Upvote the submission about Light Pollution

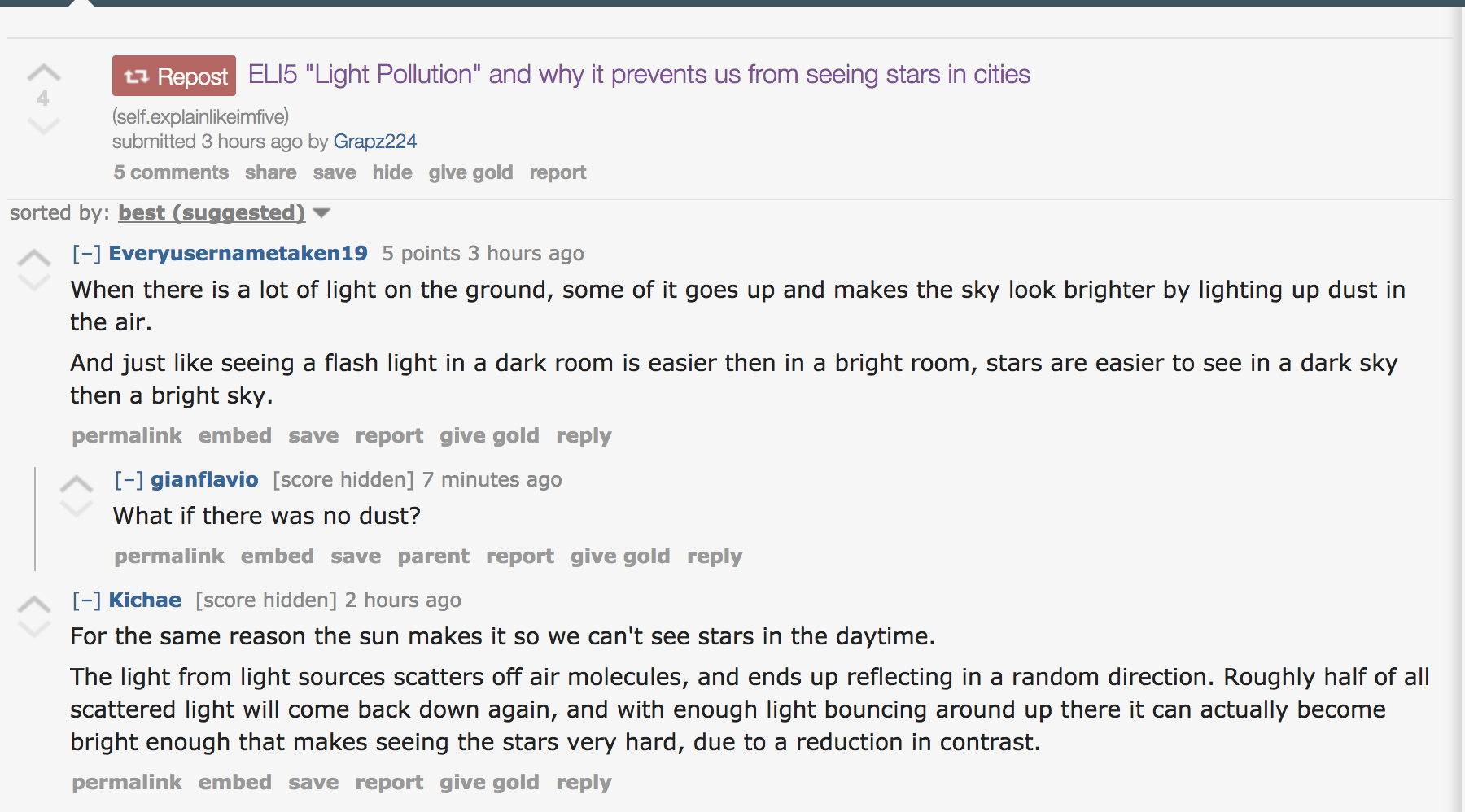click(x=42, y=73)
